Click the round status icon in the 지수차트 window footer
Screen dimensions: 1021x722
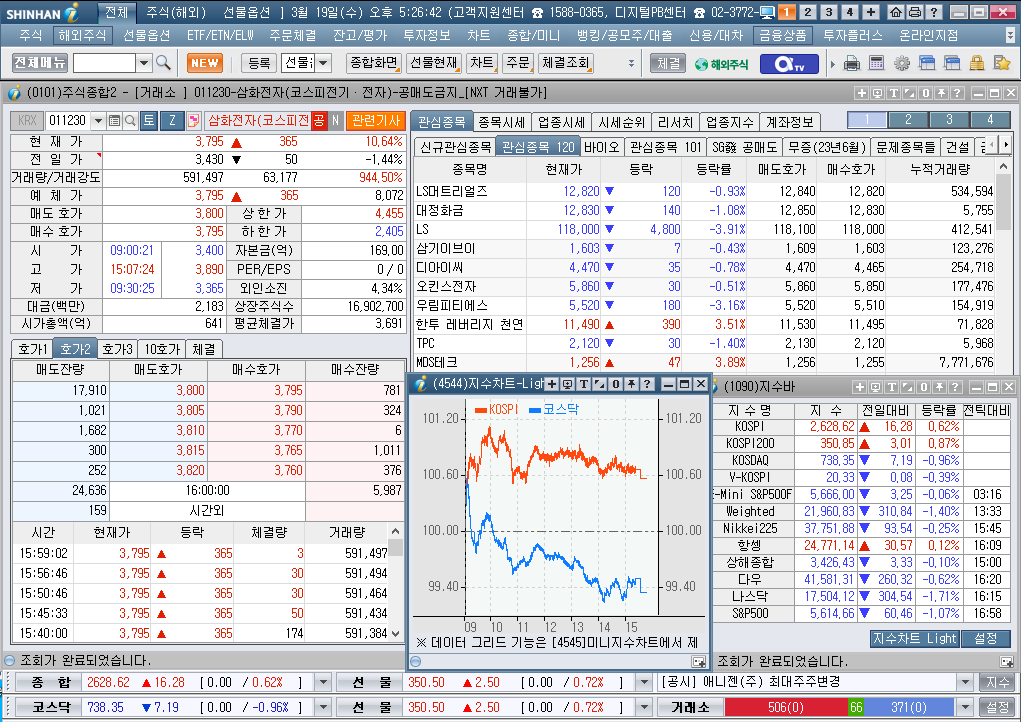point(415,661)
